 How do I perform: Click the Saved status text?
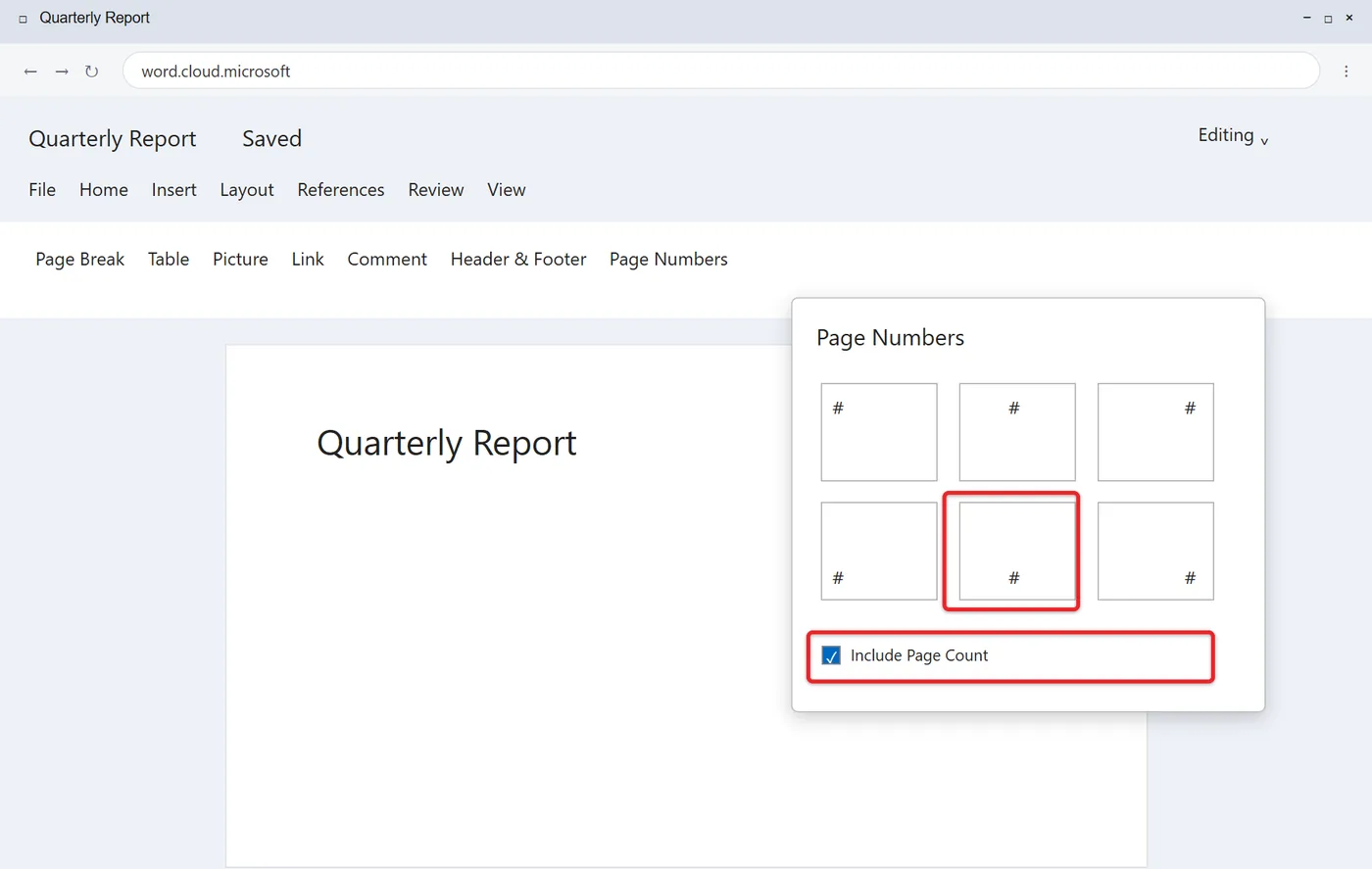pyautogui.click(x=271, y=139)
